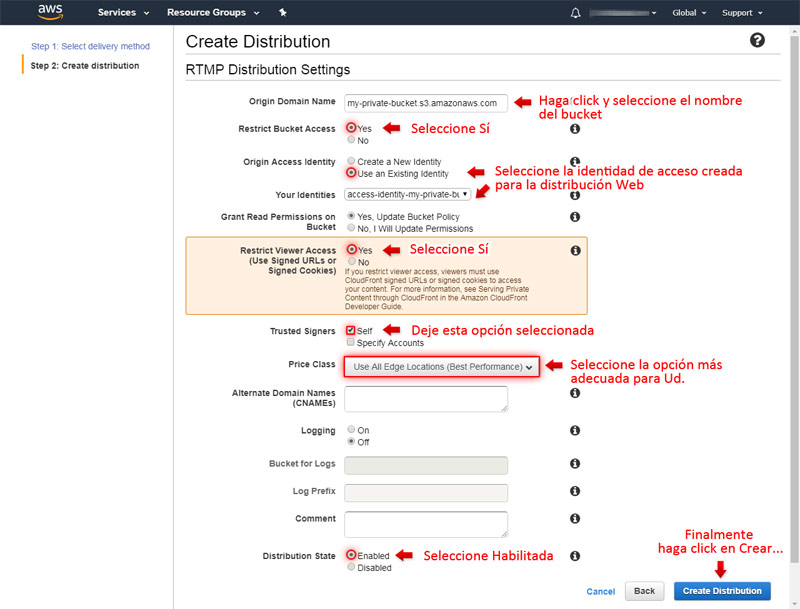Show info icon for Comment
Screen dimensions: 800x609
(x=575, y=518)
